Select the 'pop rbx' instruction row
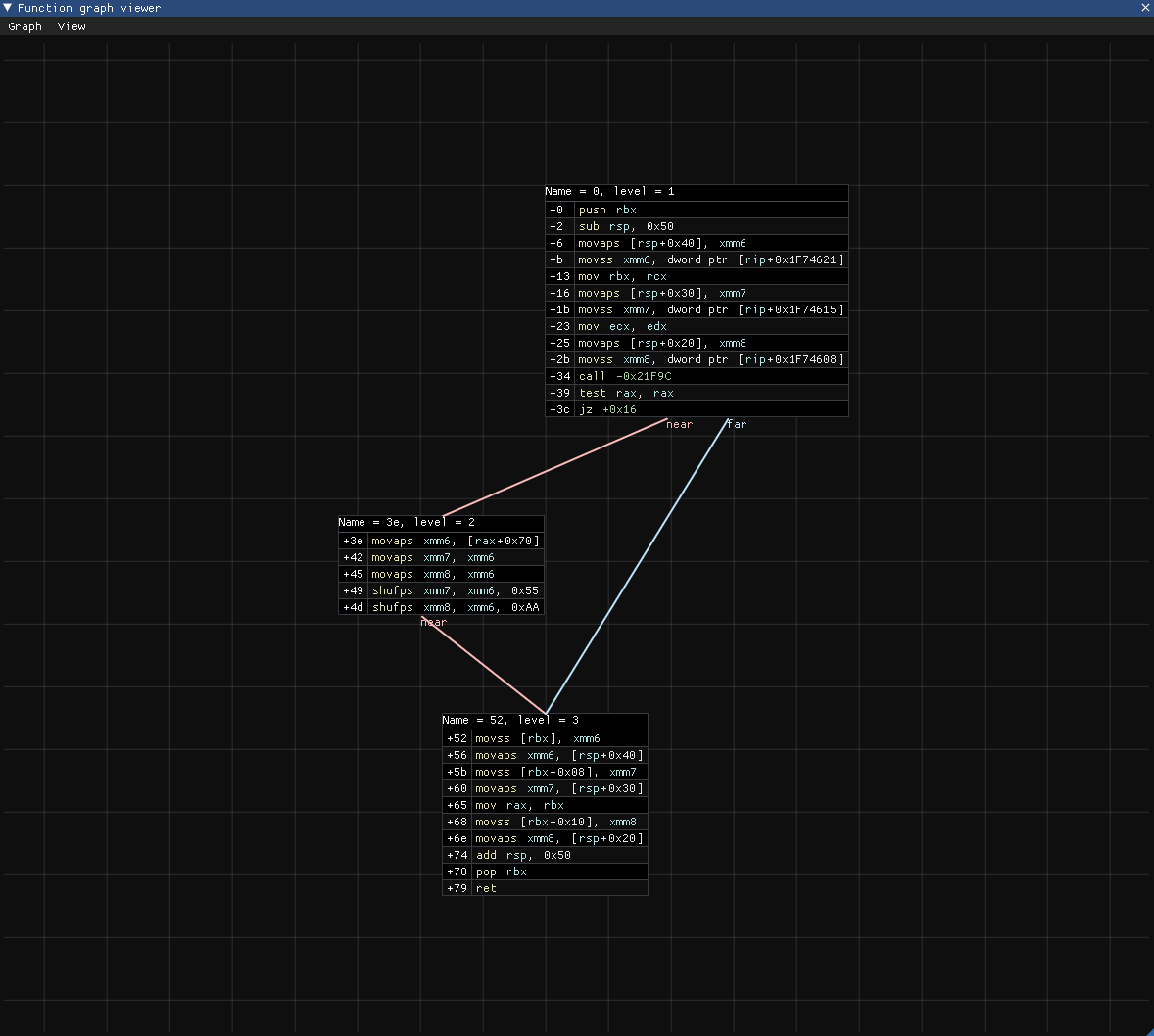The image size is (1154, 1036). [501, 872]
